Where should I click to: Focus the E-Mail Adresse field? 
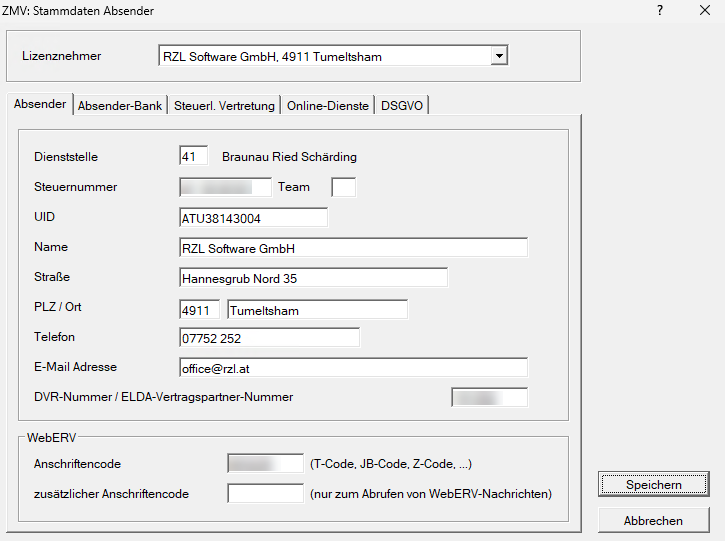pos(353,368)
